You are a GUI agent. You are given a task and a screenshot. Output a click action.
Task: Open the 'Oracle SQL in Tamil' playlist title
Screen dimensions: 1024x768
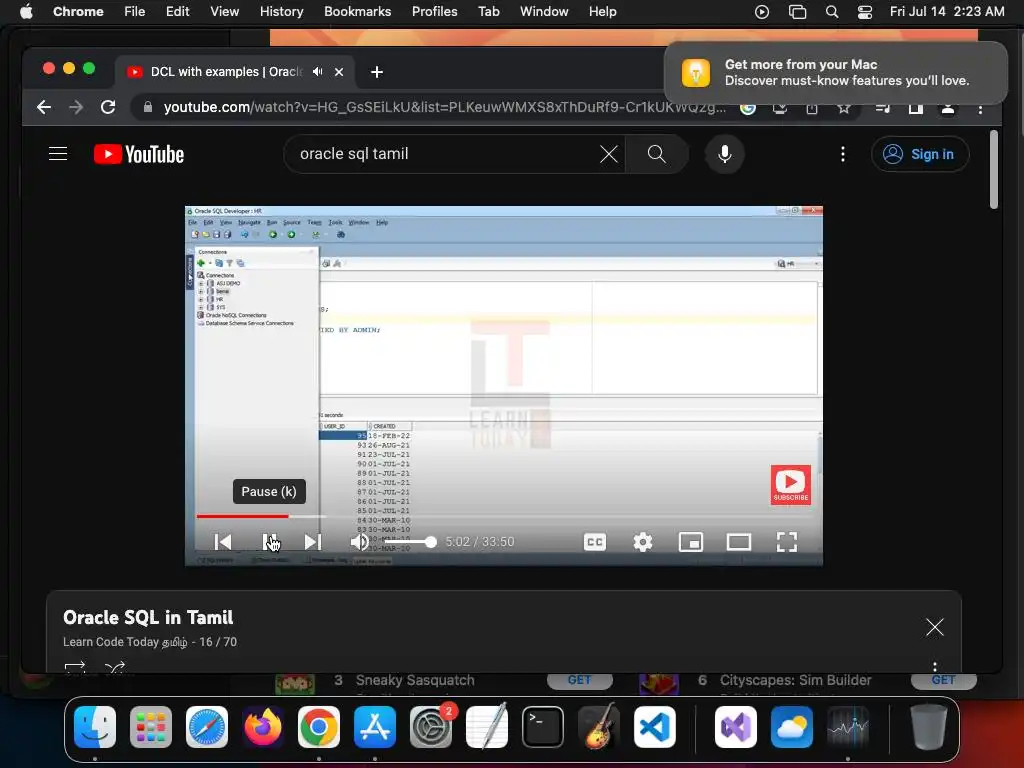tap(148, 617)
